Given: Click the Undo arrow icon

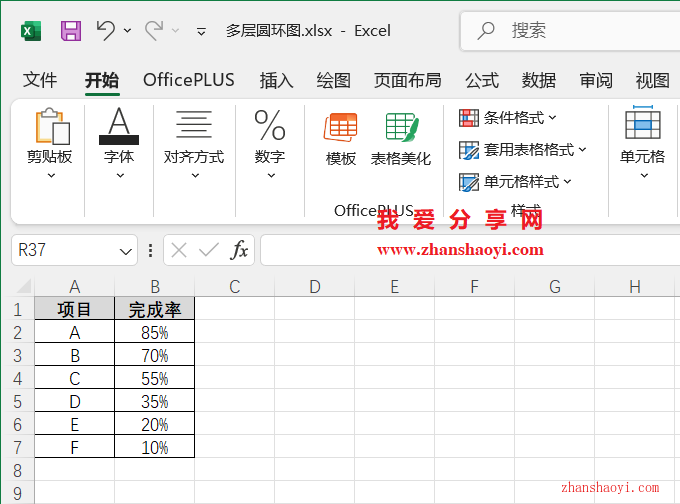Looking at the screenshot, I should [106, 31].
